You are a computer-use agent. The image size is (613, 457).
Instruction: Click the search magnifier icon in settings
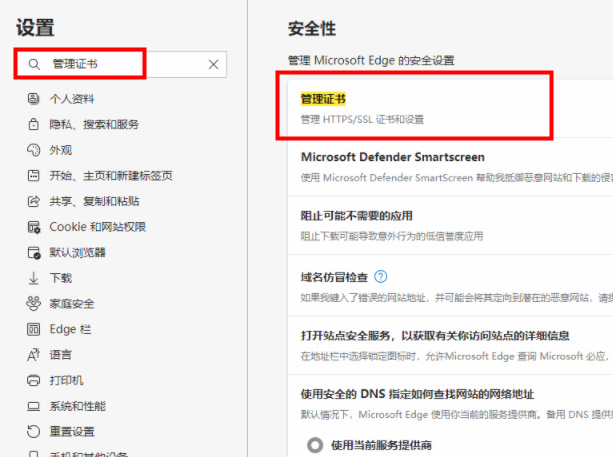[34, 64]
